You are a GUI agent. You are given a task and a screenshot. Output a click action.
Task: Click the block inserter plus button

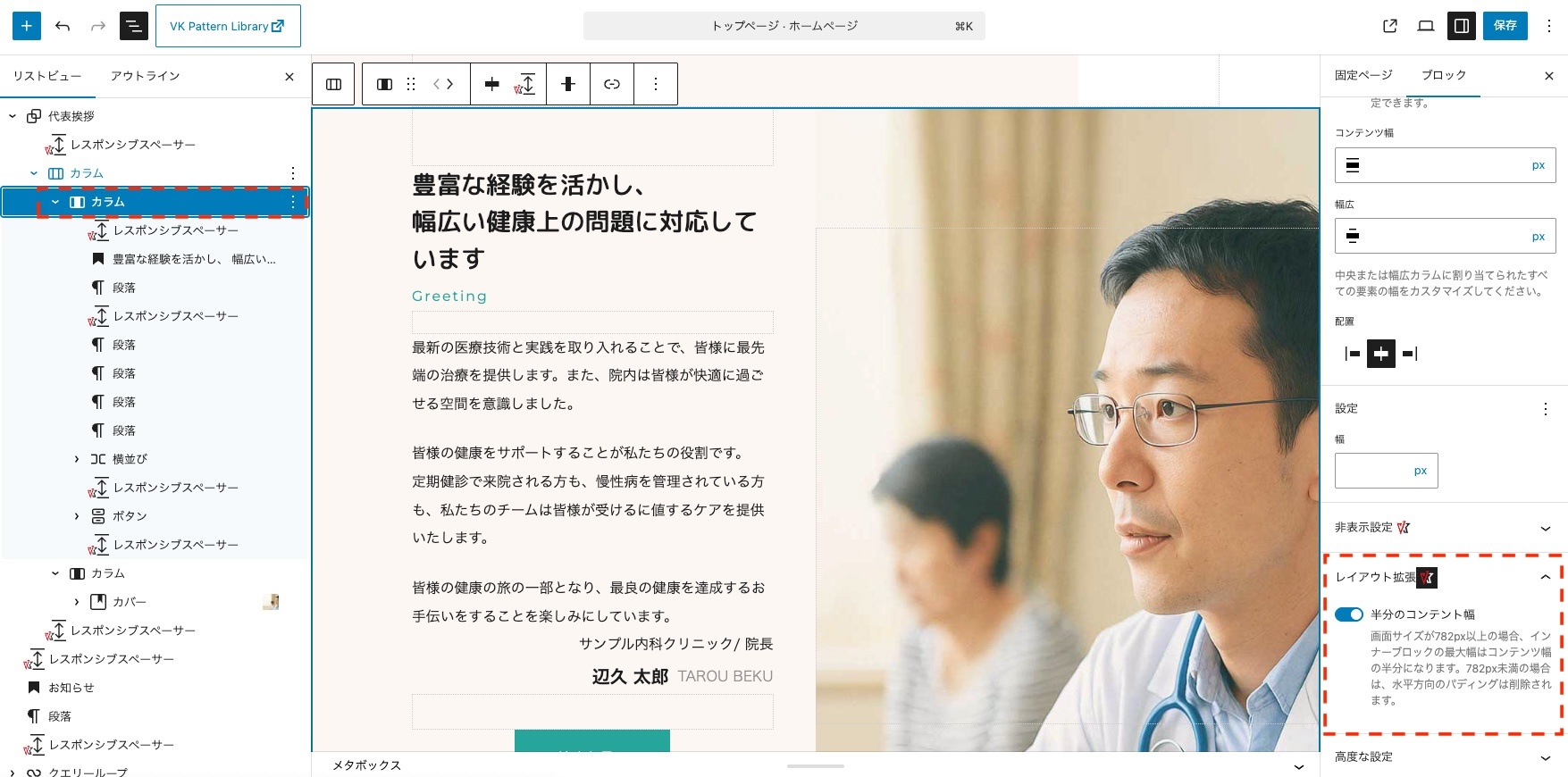[x=27, y=26]
